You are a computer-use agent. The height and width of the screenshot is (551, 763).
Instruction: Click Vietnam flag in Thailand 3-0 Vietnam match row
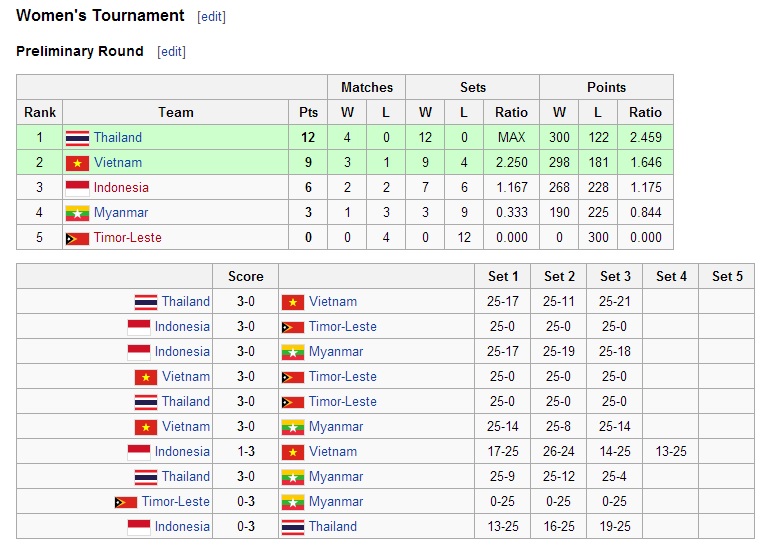point(293,302)
